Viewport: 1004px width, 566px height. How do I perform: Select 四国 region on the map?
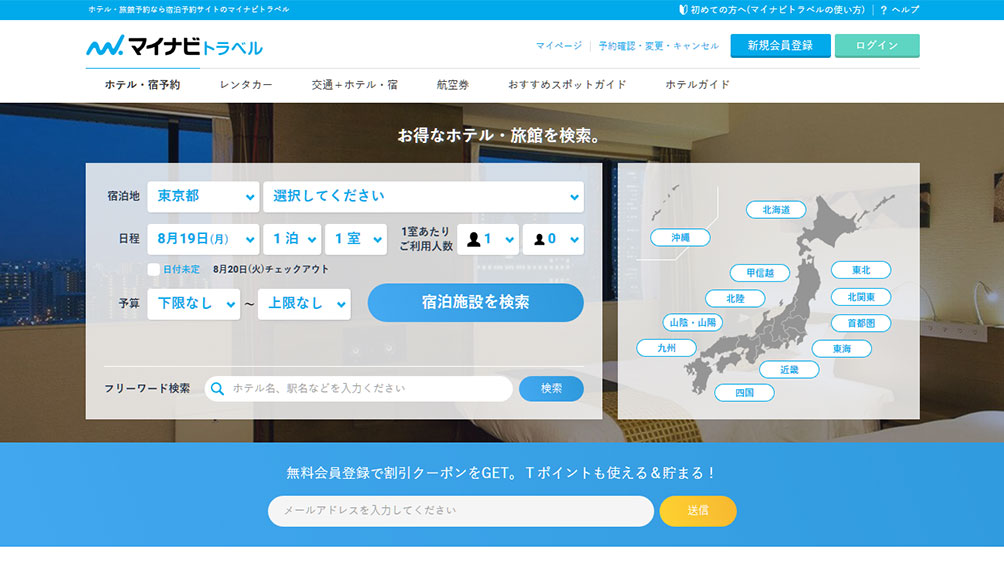point(744,392)
